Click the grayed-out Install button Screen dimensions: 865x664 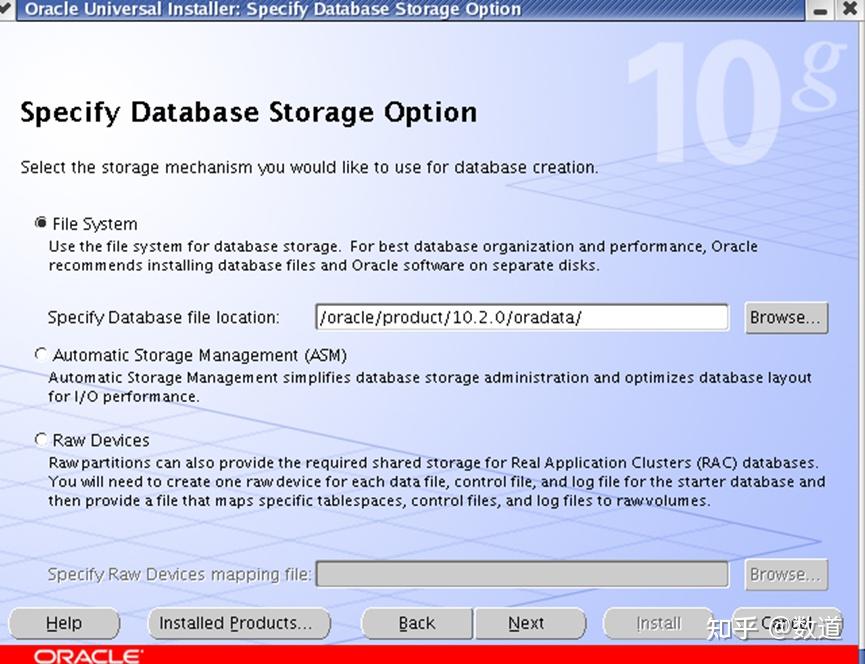point(658,622)
